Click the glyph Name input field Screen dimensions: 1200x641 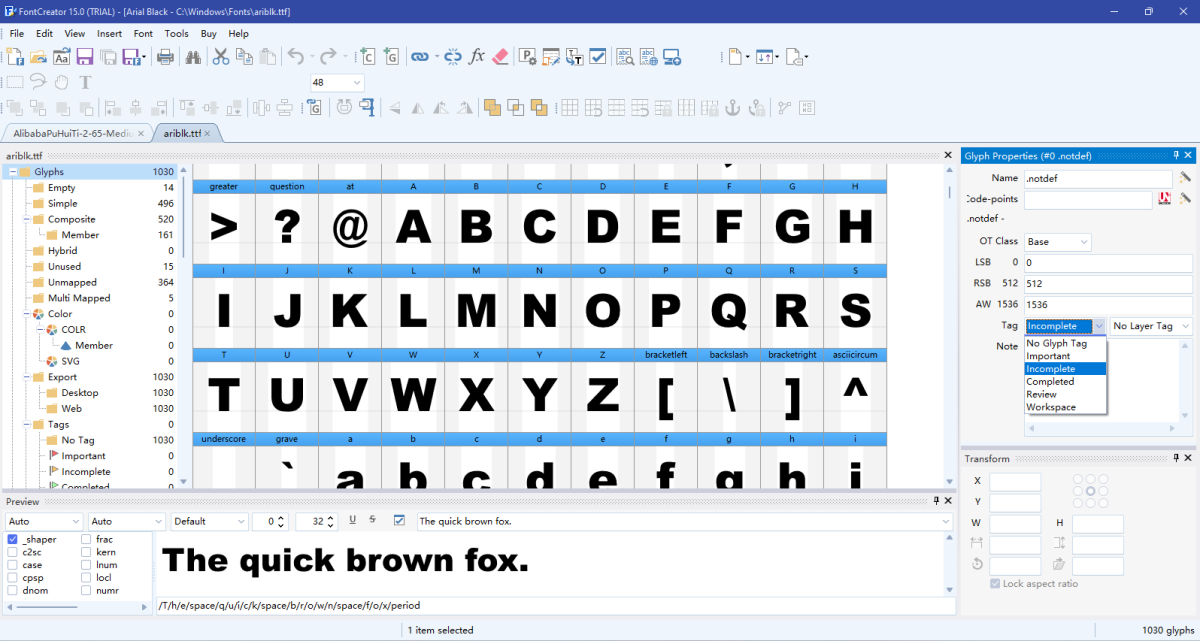1097,178
